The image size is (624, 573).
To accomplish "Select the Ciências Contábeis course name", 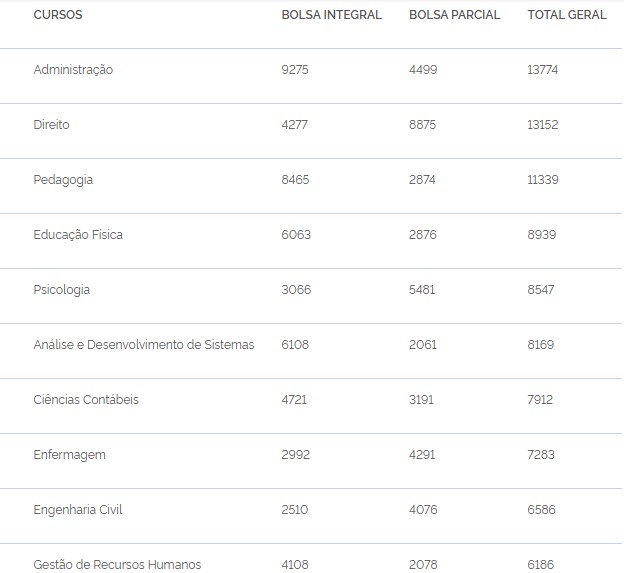I will [x=86, y=400].
